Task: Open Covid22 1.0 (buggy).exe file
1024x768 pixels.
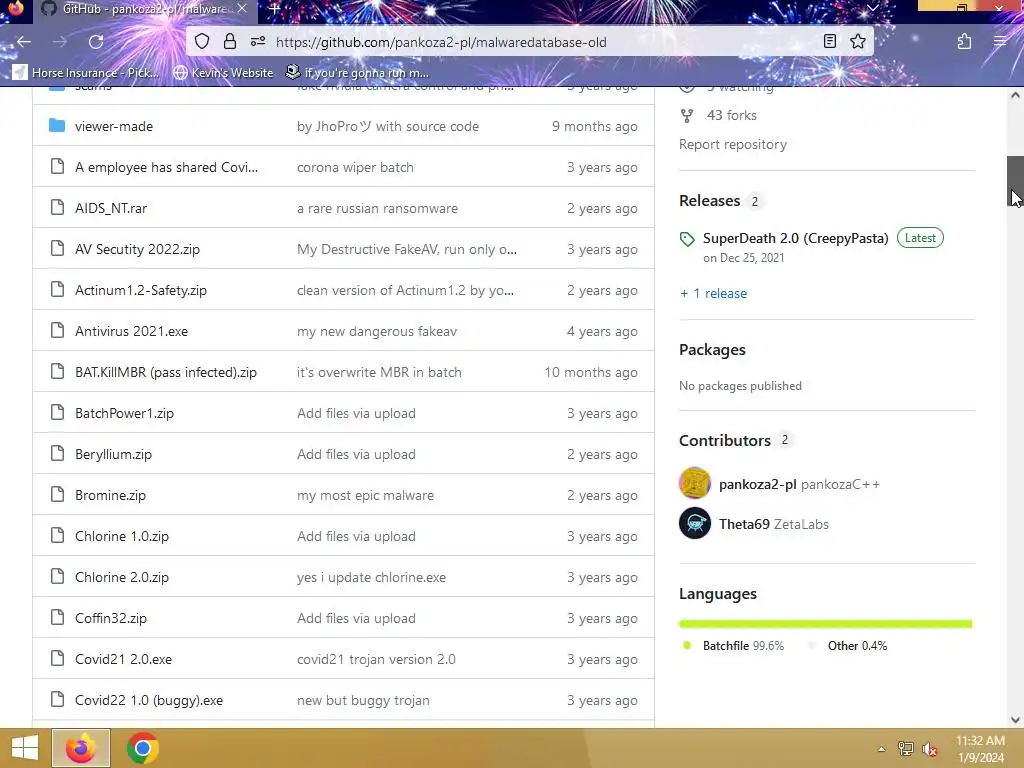Action: coord(149,700)
